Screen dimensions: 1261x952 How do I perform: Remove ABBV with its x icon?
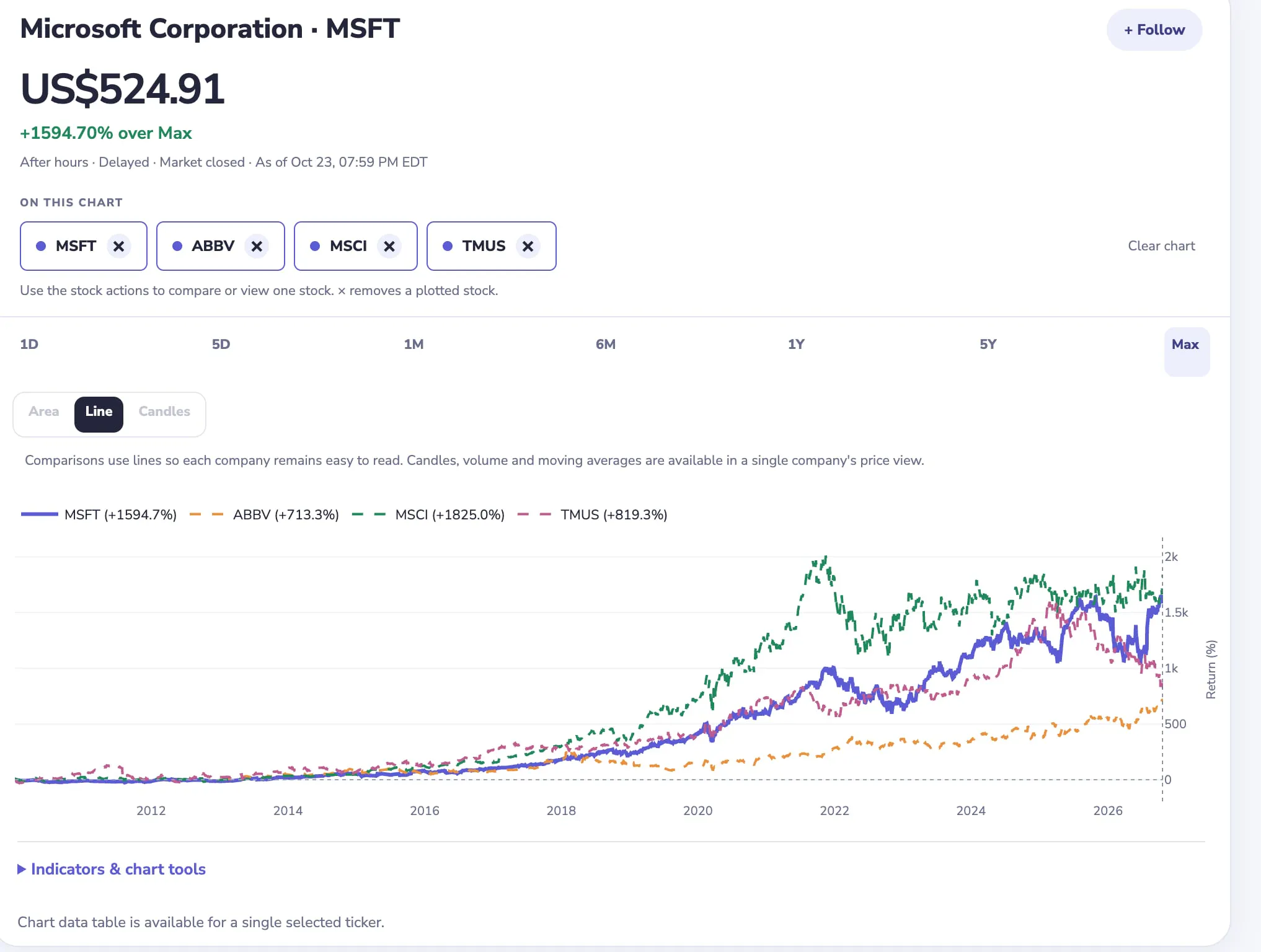[x=257, y=246]
